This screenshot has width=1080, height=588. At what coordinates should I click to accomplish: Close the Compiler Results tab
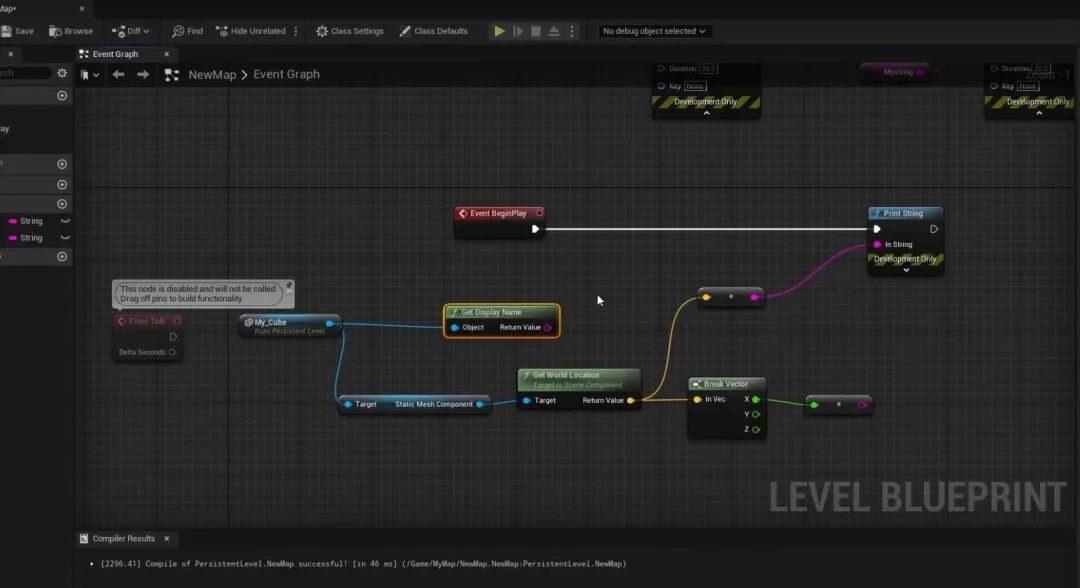point(167,538)
